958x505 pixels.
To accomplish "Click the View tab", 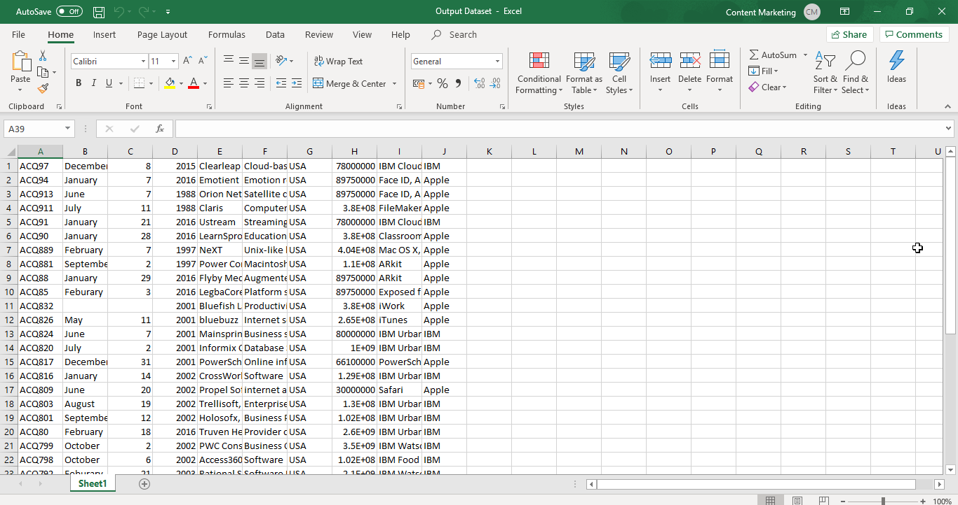I will click(362, 35).
